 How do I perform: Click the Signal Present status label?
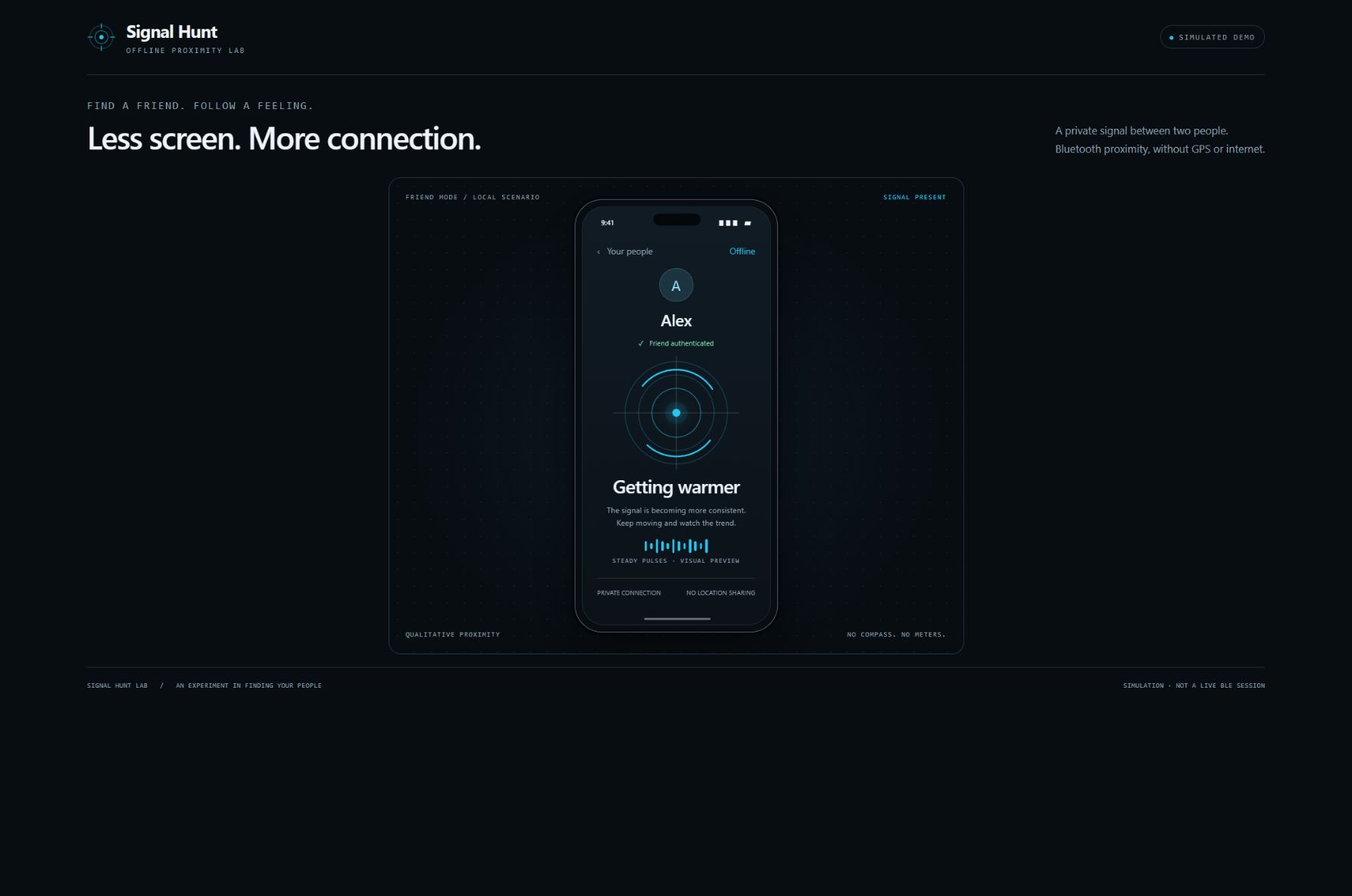point(914,197)
